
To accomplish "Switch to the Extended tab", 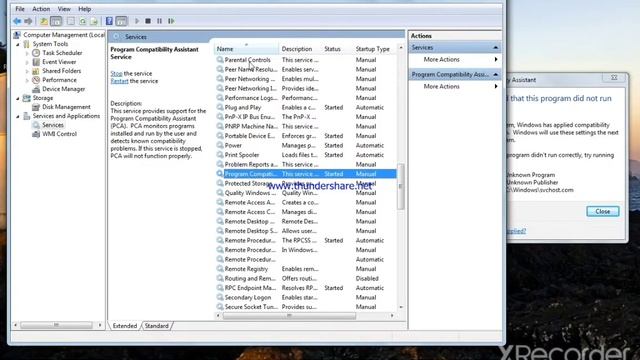I will tap(124, 326).
